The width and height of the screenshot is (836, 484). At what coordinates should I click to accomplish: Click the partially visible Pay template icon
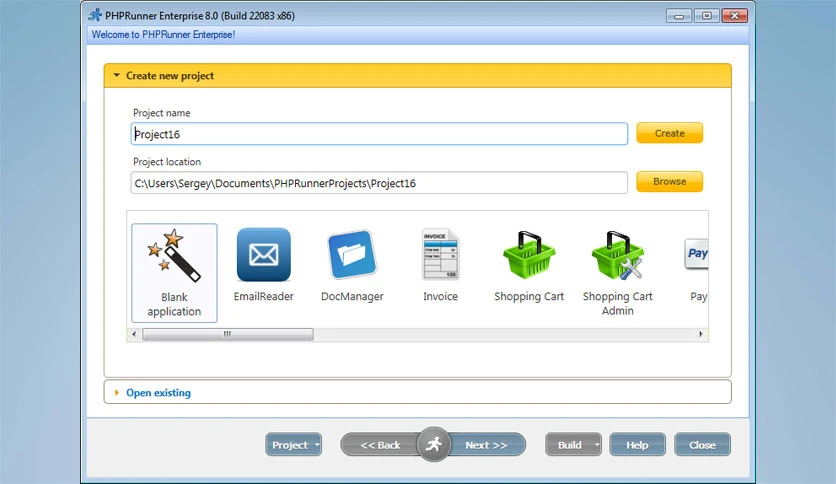tap(696, 254)
